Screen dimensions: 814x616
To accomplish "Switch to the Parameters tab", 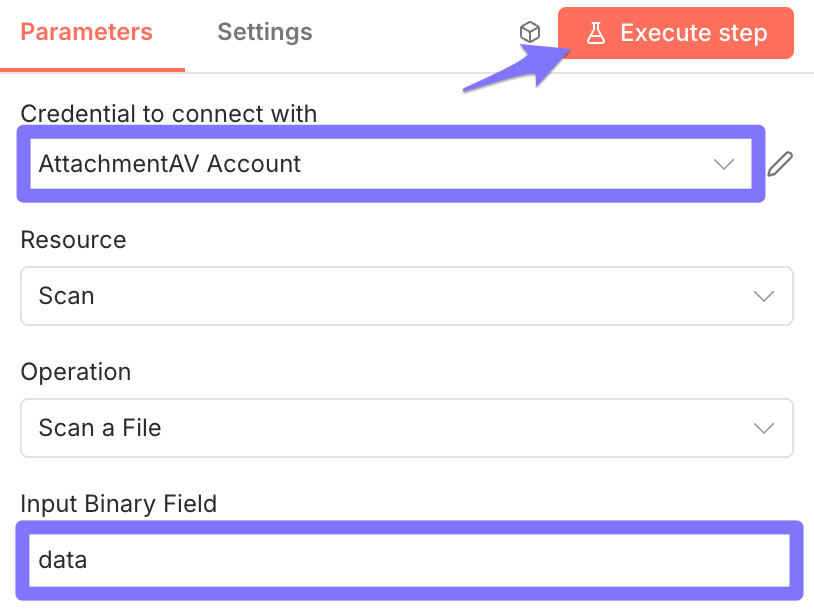I will pyautogui.click(x=86, y=31).
